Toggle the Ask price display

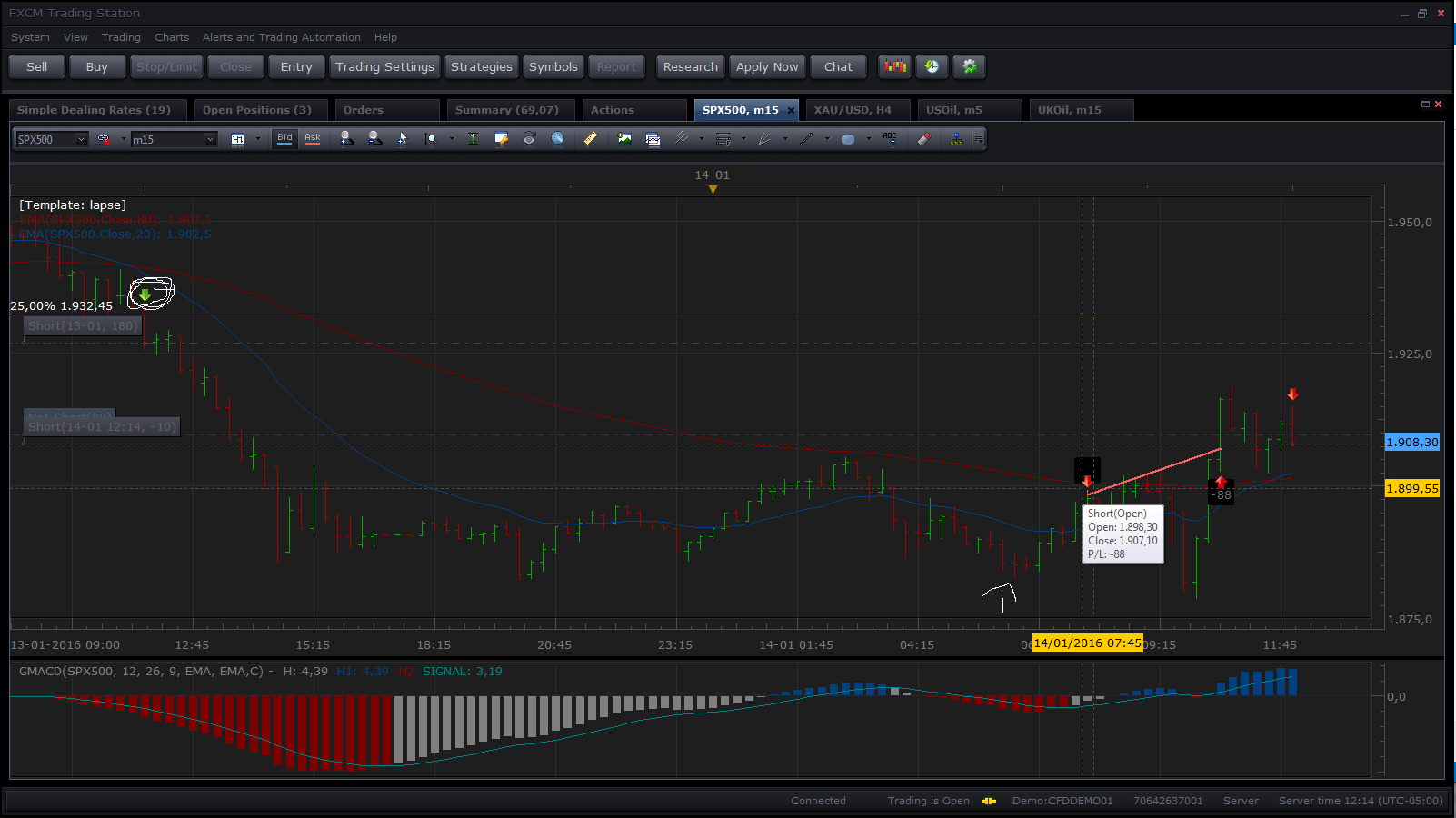313,138
